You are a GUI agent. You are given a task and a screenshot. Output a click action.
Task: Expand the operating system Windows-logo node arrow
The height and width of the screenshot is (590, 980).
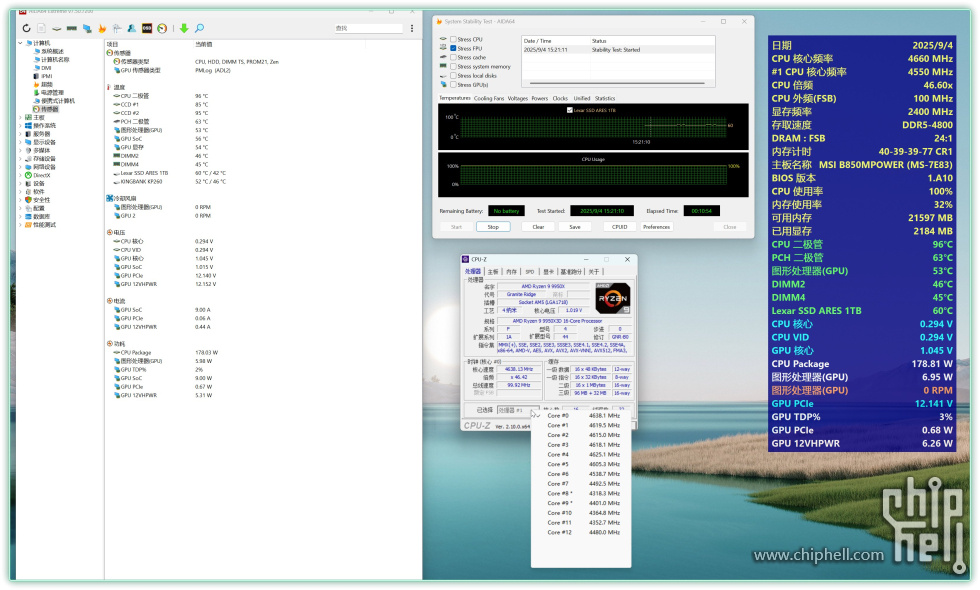(x=20, y=126)
